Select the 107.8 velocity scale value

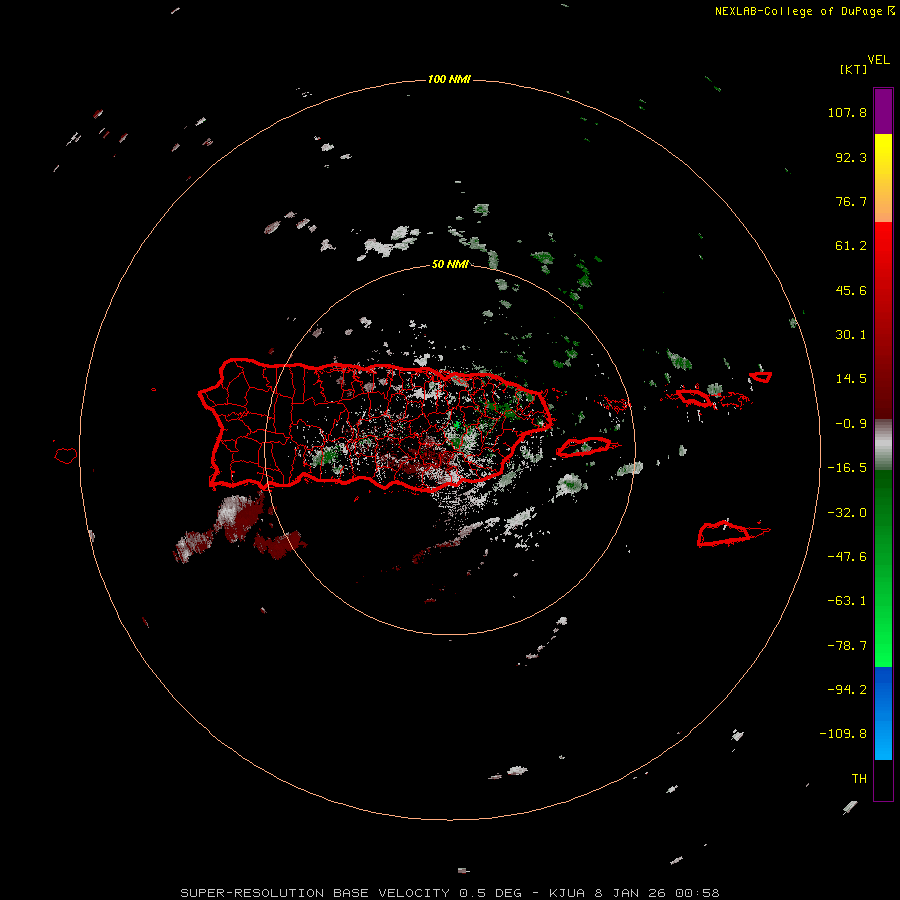pos(847,112)
